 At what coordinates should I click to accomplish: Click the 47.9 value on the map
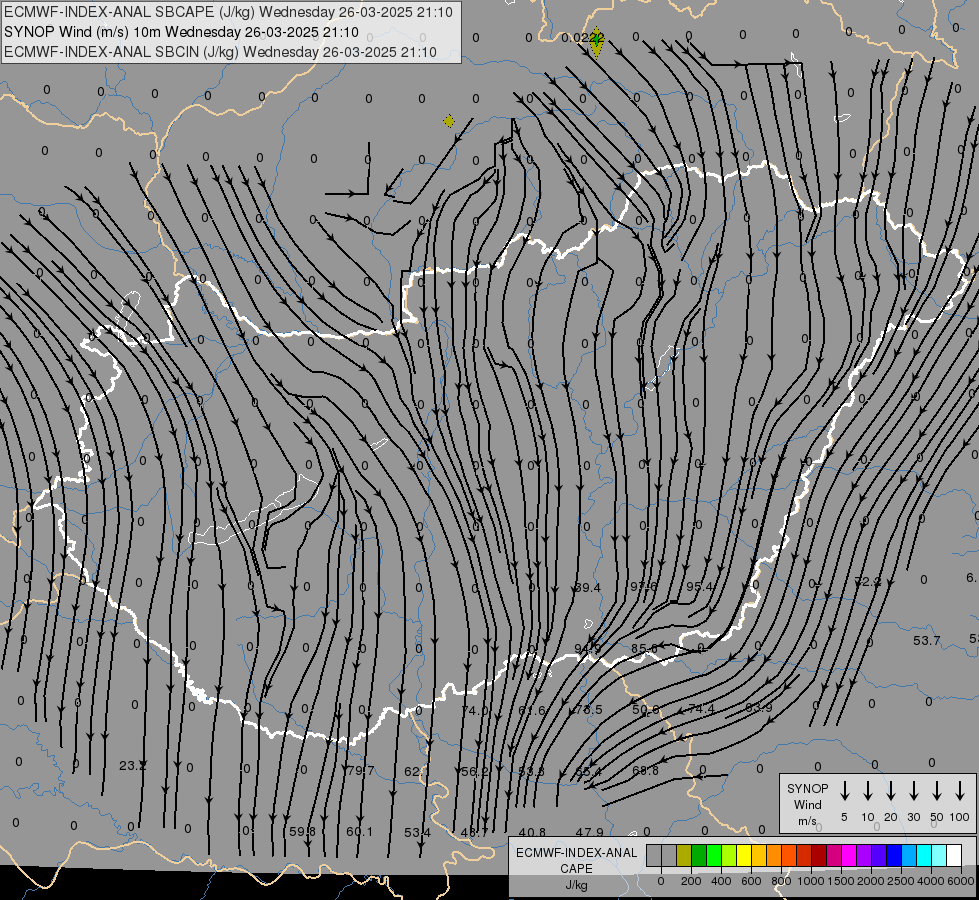pyautogui.click(x=589, y=833)
